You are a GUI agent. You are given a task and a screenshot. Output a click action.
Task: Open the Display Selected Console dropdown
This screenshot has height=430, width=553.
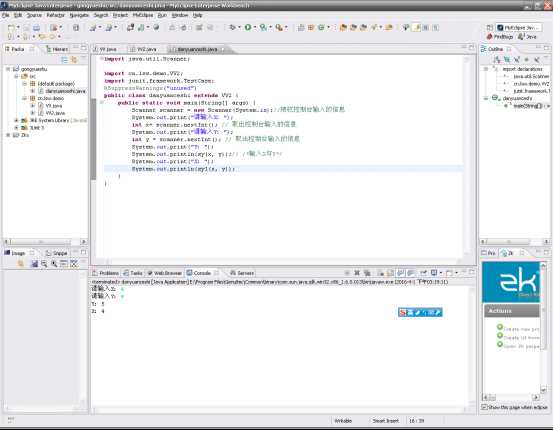click(440, 273)
